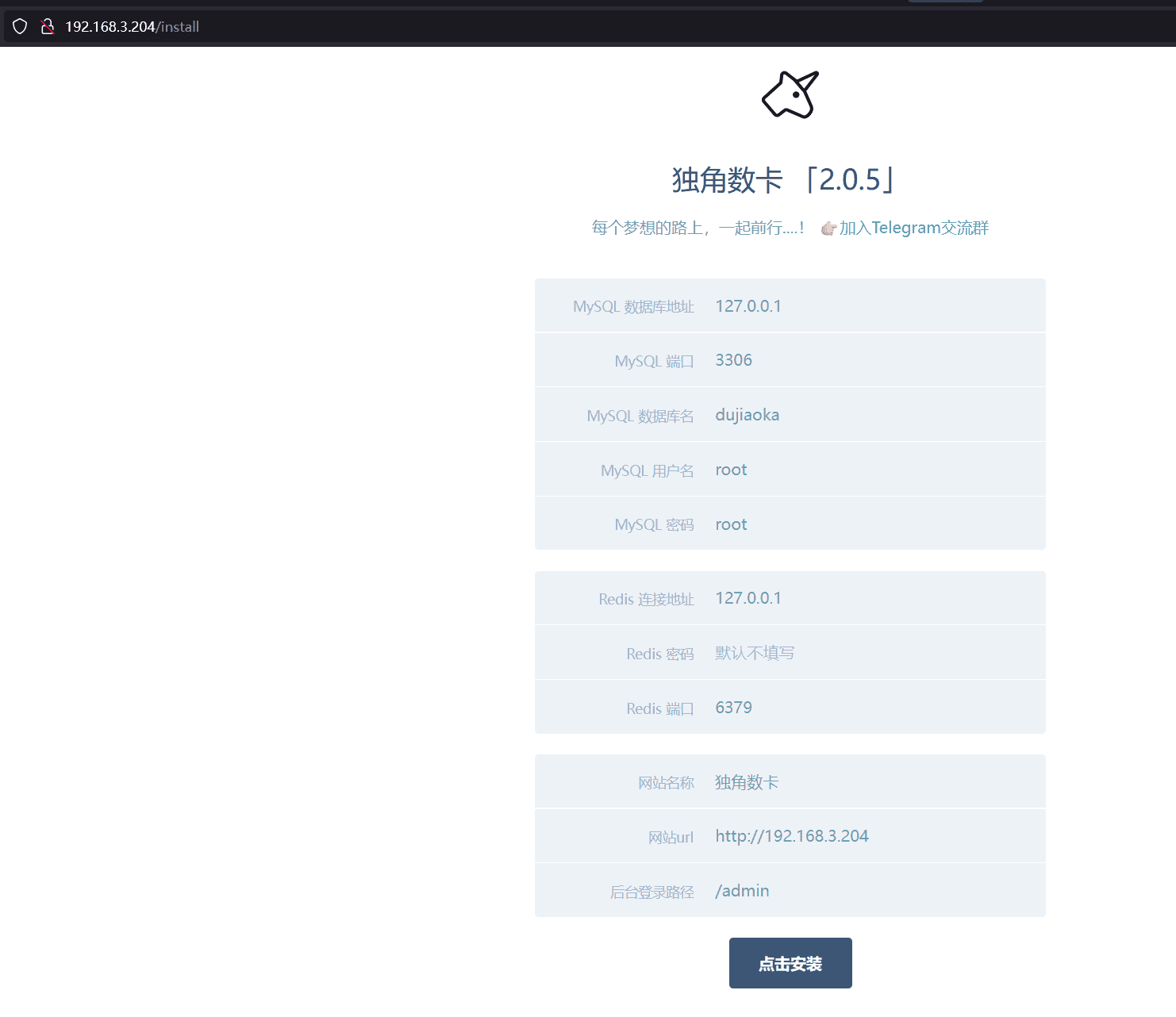Click the 后台登录路径 field with /admin
This screenshot has width=1176, height=1017.
[873, 891]
